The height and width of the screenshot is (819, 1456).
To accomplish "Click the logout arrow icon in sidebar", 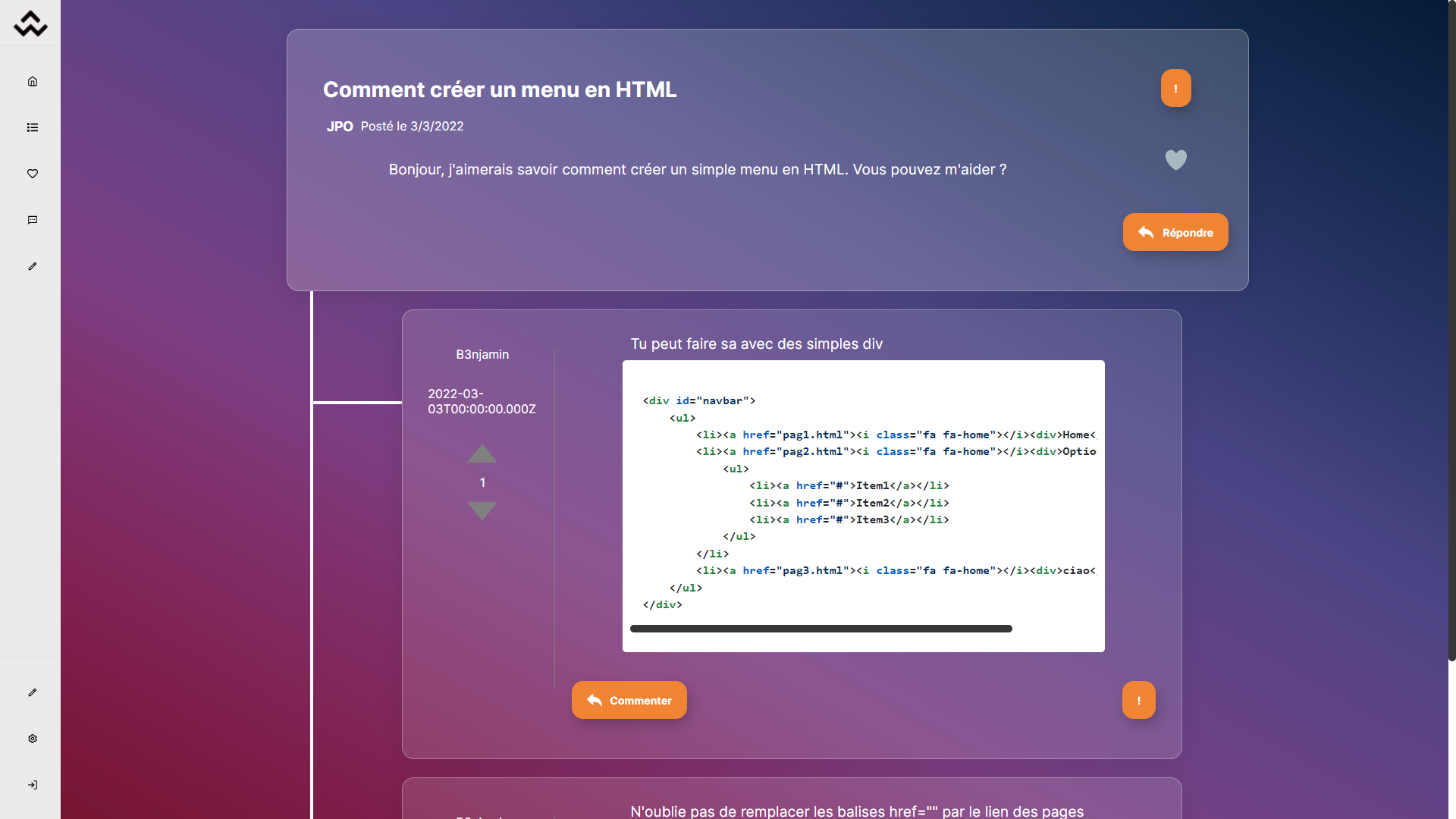I will pos(33,785).
